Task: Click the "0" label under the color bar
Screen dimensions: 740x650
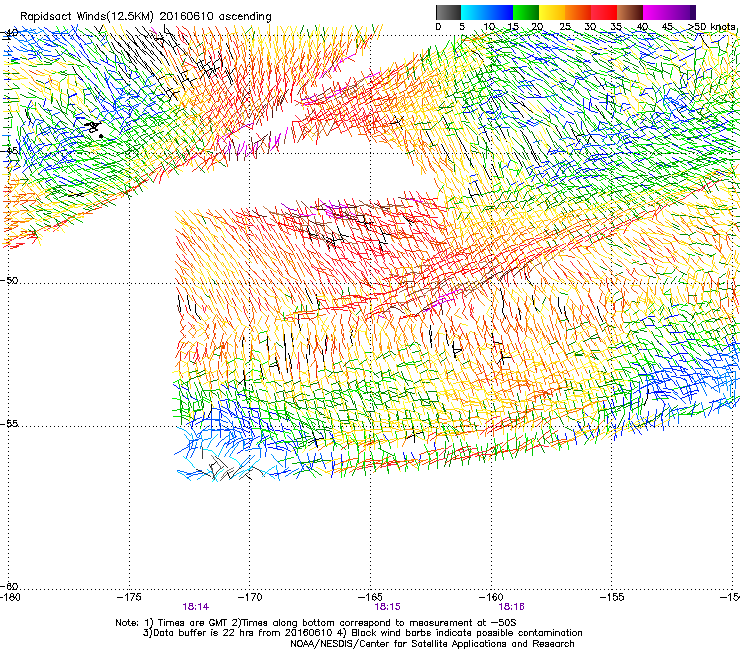Action: [438, 27]
